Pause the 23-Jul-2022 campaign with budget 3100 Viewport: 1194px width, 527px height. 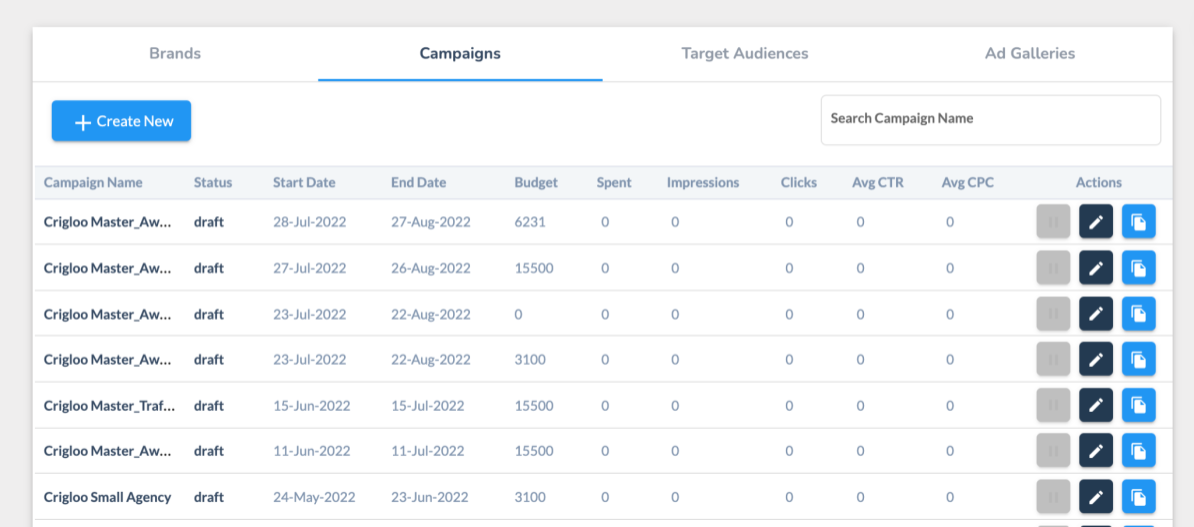(1053, 359)
